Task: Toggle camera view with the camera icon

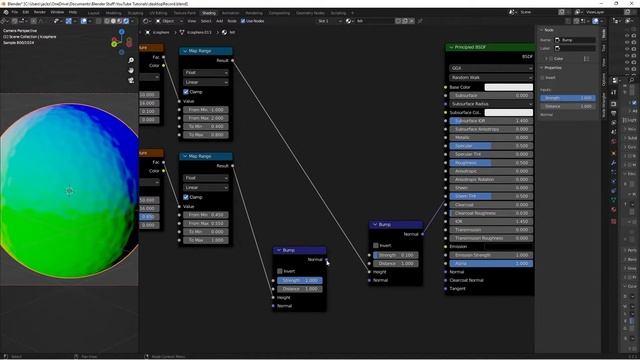Action: (x=131, y=80)
